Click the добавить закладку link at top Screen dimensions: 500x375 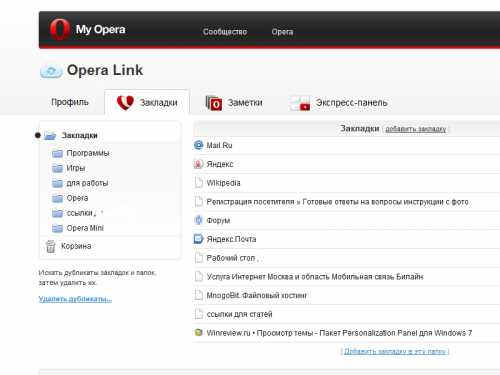pos(416,129)
